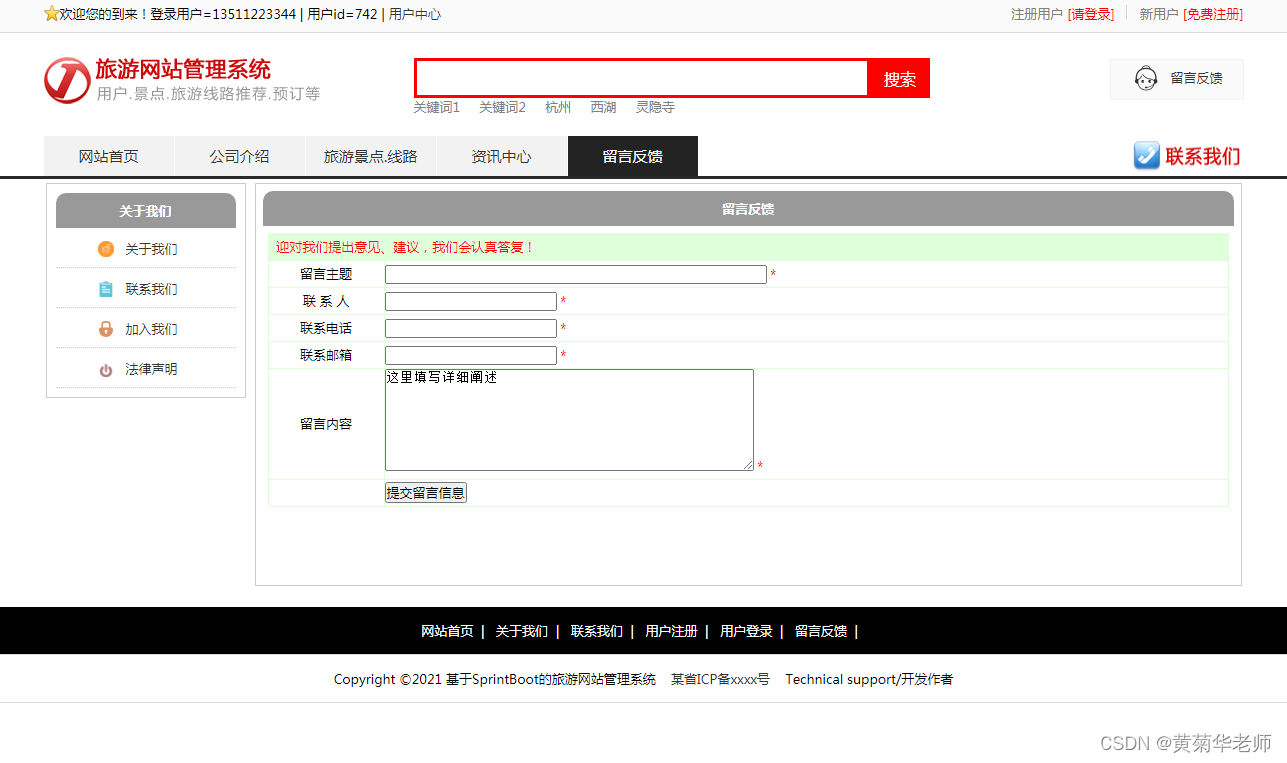Click footer link 关于我们

coord(522,631)
